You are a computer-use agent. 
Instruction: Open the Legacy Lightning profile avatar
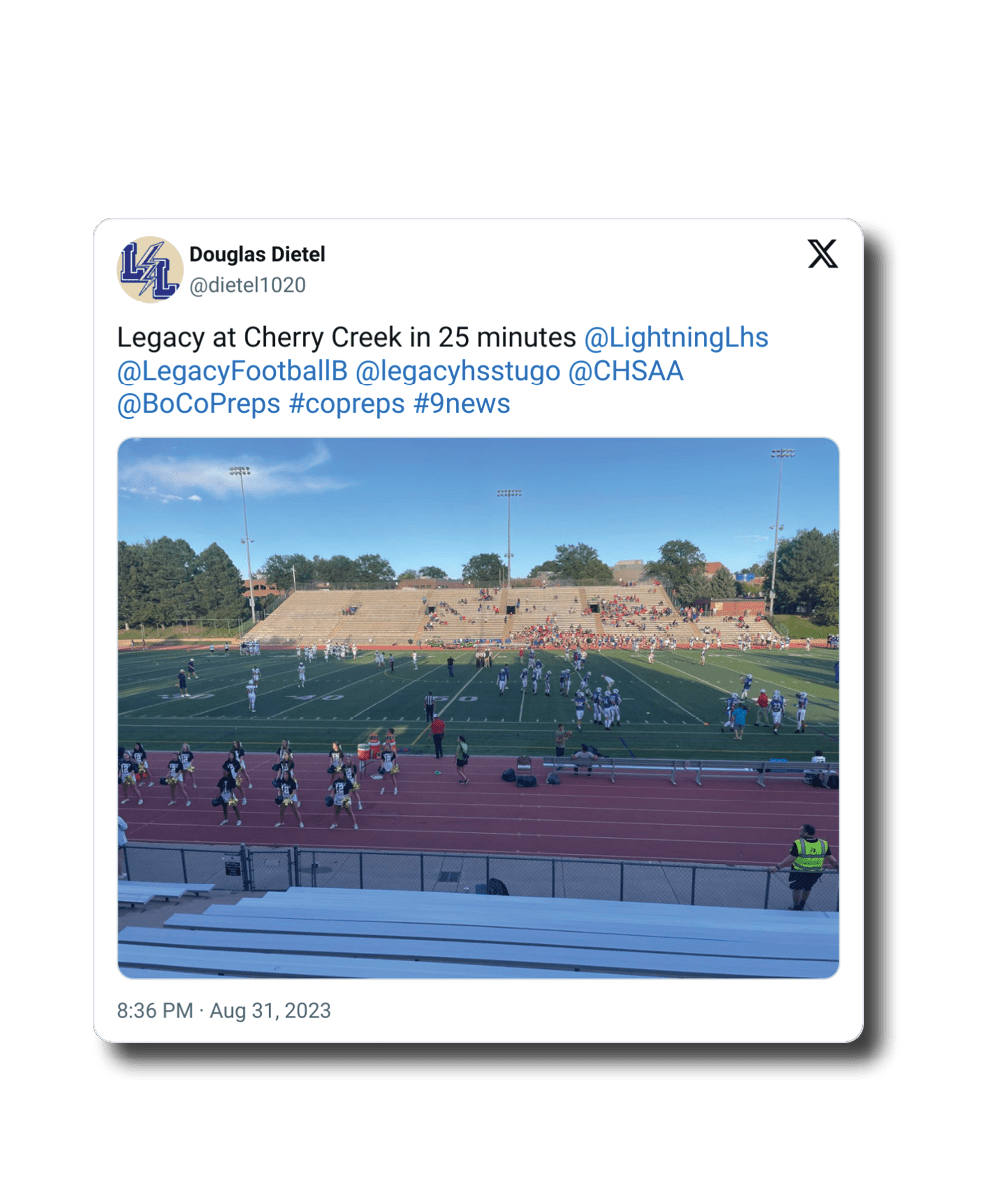pyautogui.click(x=150, y=269)
